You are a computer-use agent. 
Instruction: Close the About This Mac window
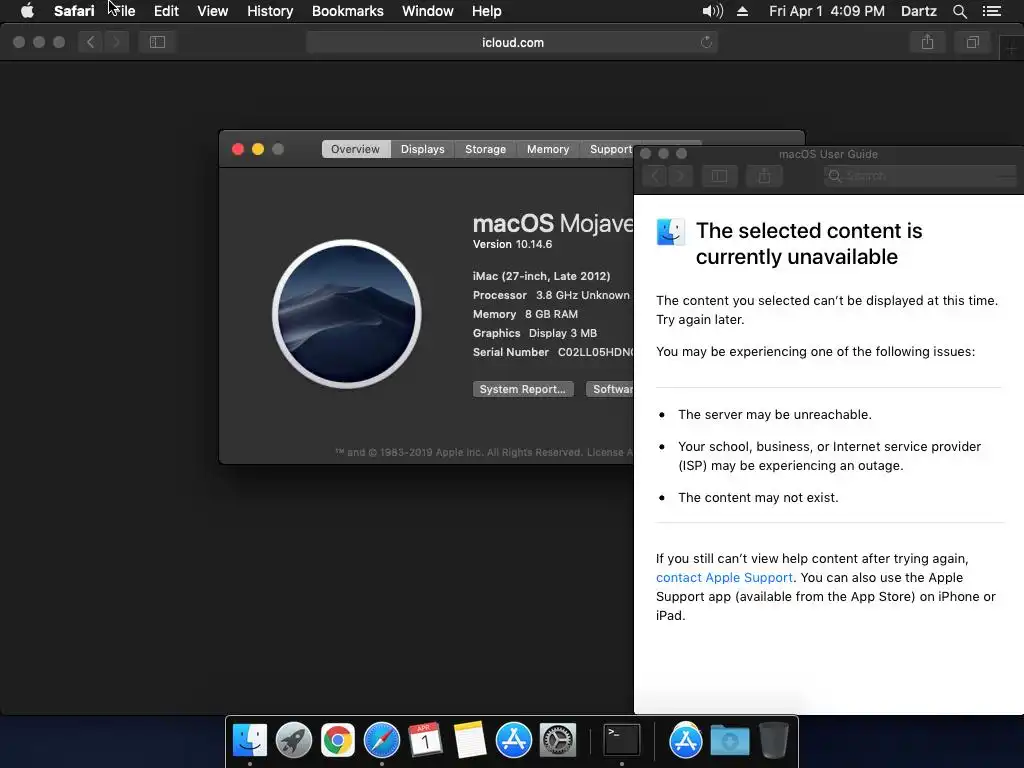[x=238, y=149]
